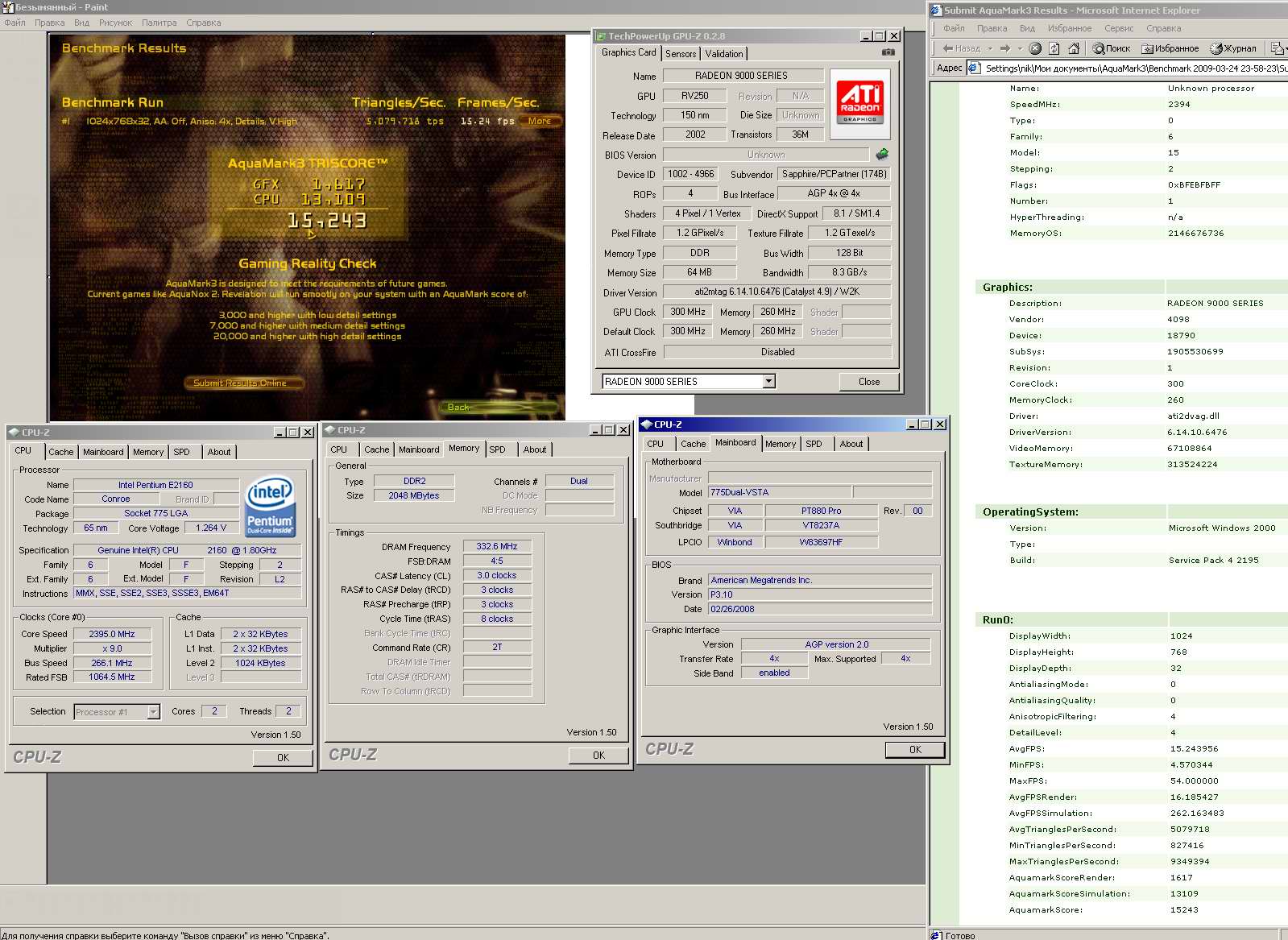Image resolution: width=1288 pixels, height=940 pixels.
Task: Open Paint Файл menu
Action: [14, 23]
